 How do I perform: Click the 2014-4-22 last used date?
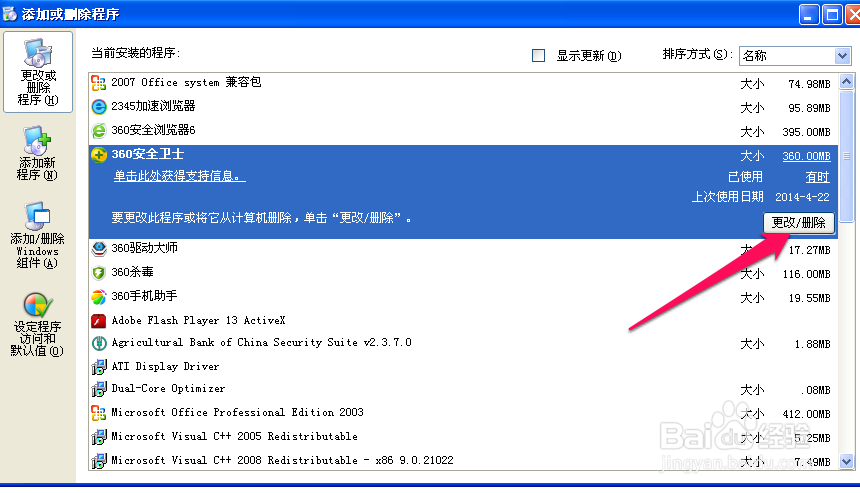(802, 197)
